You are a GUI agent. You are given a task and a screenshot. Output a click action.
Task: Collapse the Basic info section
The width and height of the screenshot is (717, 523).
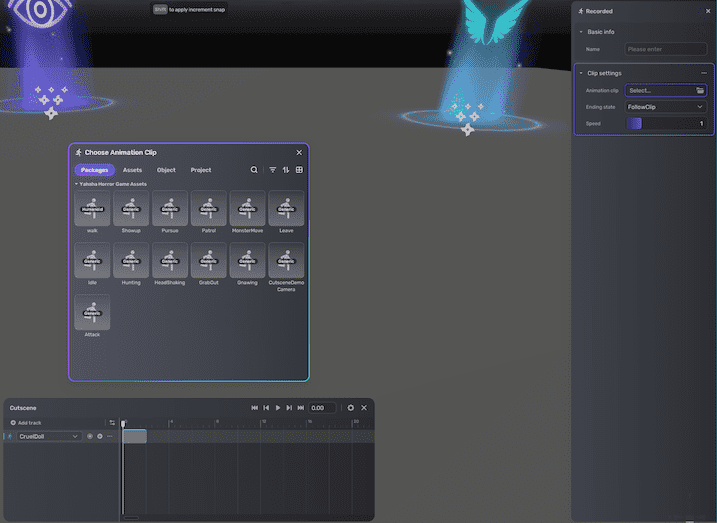tap(581, 32)
